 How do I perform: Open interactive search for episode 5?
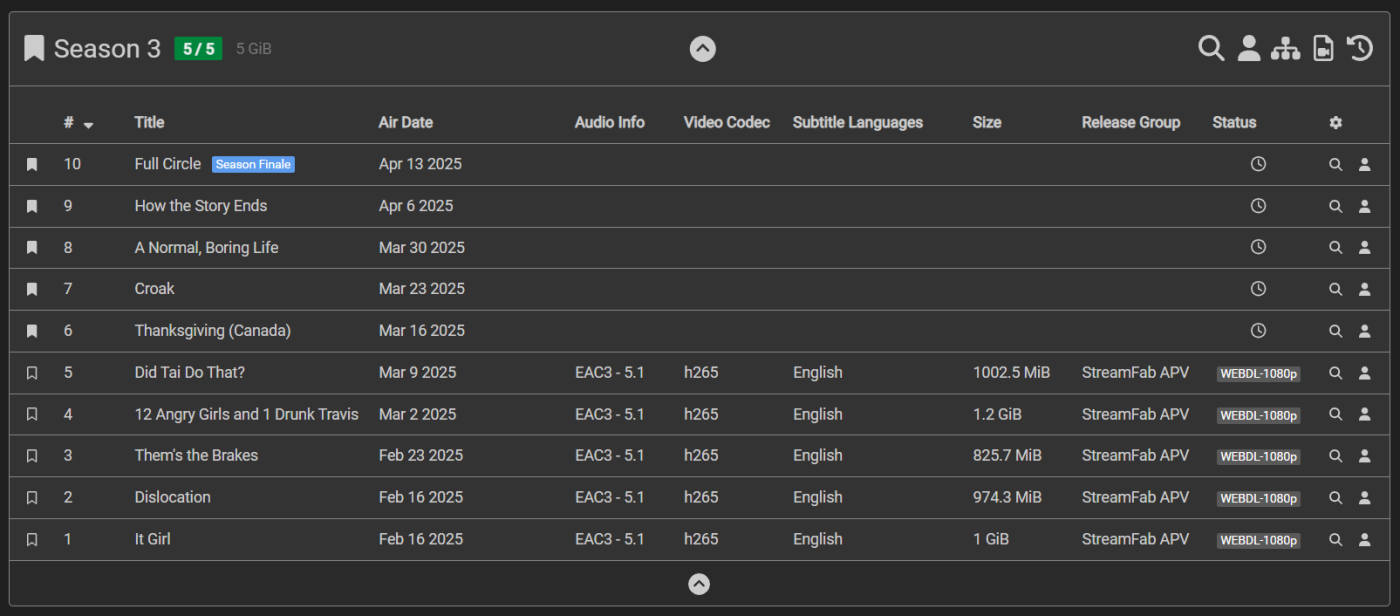coord(1364,373)
